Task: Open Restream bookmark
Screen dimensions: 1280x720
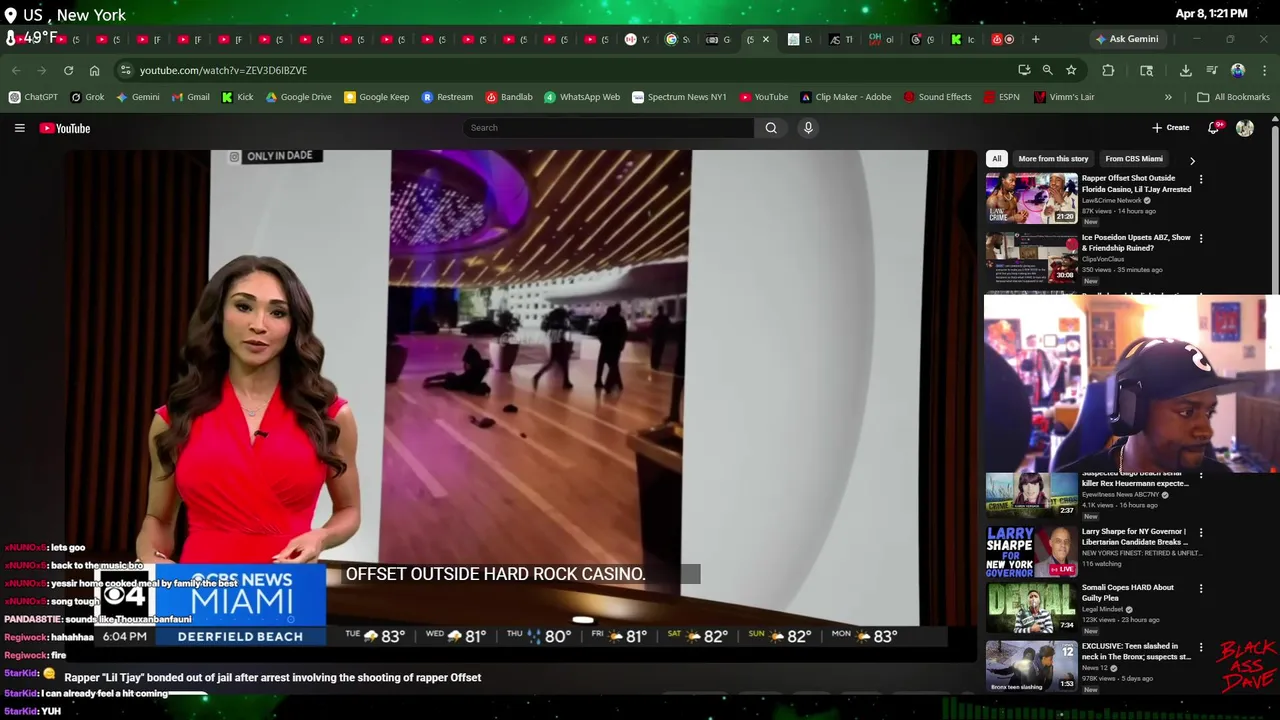Action: pos(447,97)
